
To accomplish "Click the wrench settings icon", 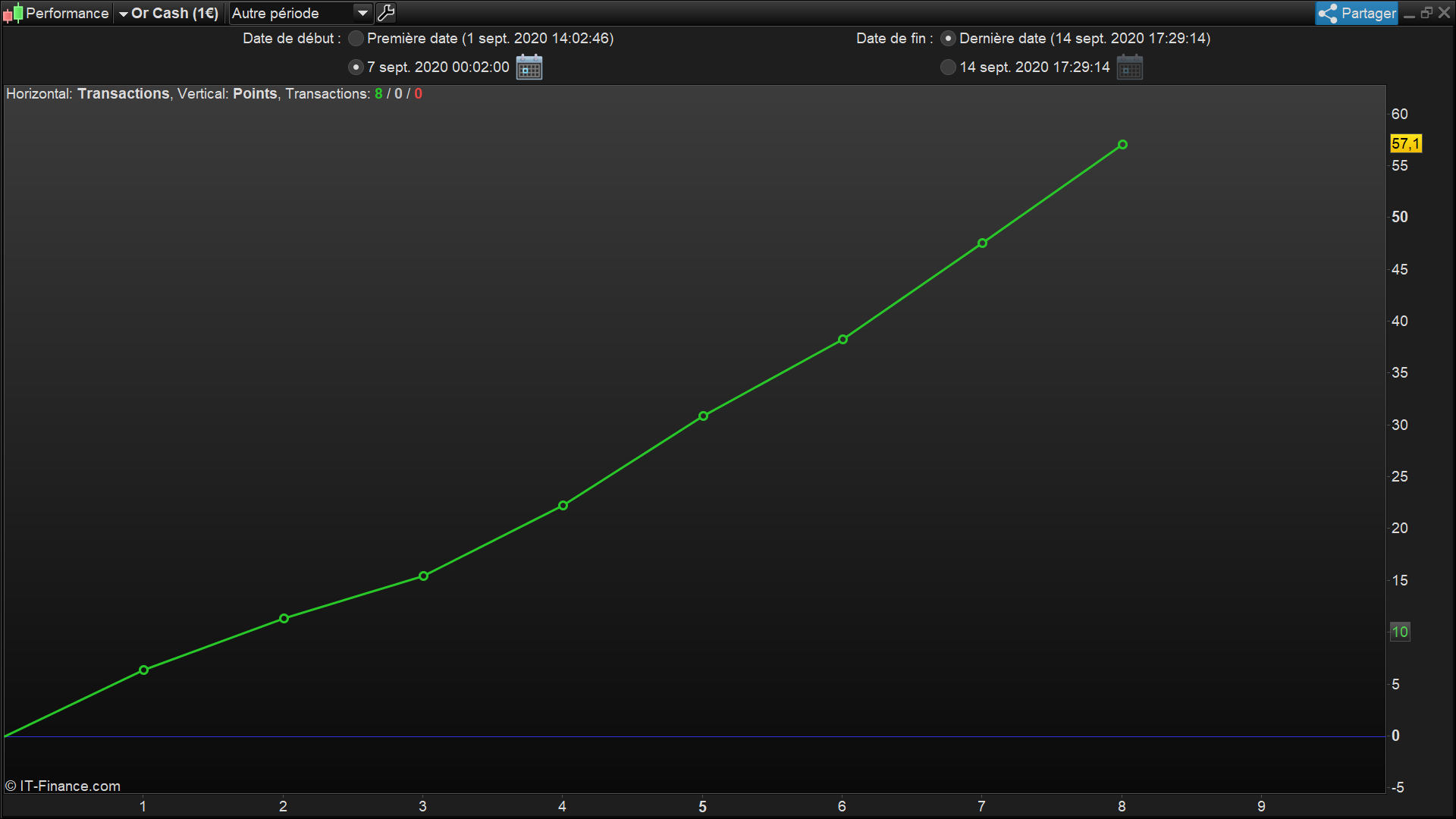I will tap(386, 13).
